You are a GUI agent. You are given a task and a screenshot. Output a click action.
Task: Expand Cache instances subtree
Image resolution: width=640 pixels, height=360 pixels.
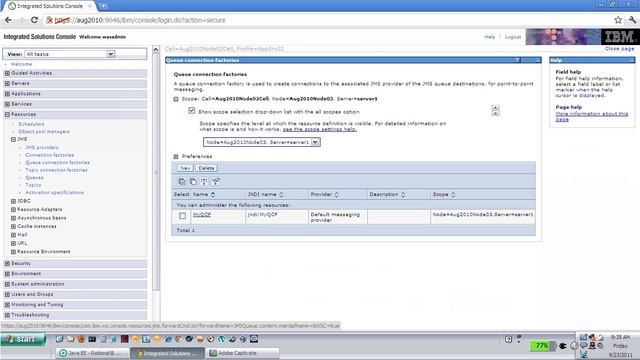13,227
